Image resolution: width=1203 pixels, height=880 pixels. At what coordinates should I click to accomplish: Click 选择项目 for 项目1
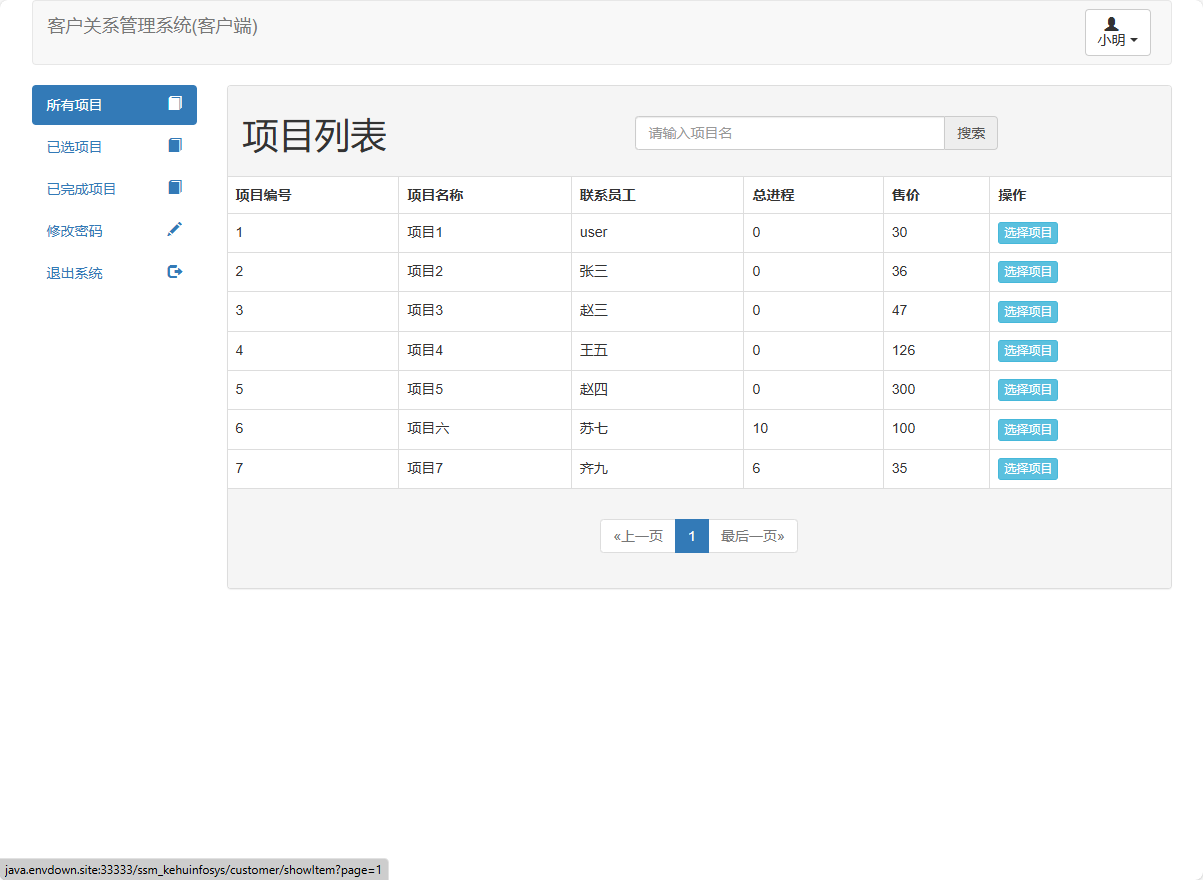(1027, 232)
